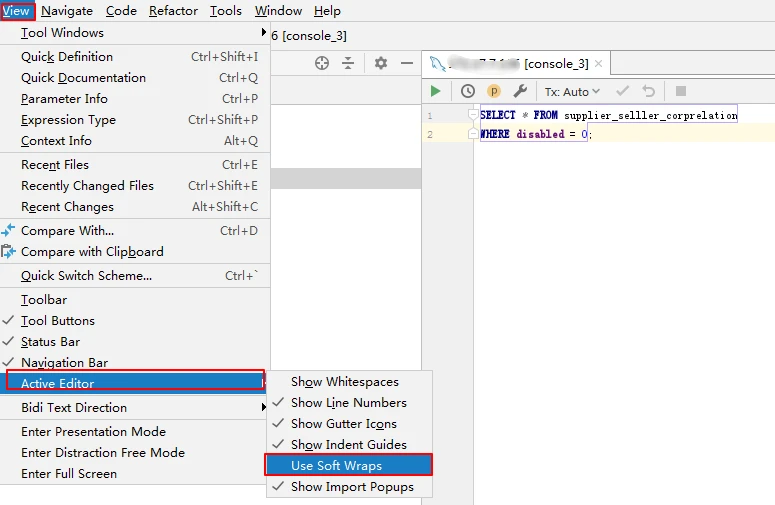The width and height of the screenshot is (775, 505).
Task: Click the table name supplier_selller_corprelation
Action: point(650,115)
